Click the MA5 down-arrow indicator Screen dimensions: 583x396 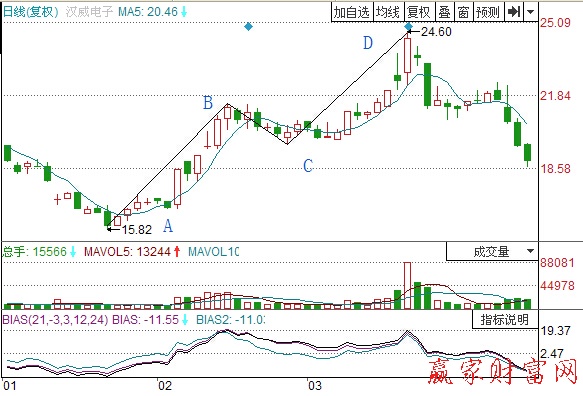click(x=184, y=12)
